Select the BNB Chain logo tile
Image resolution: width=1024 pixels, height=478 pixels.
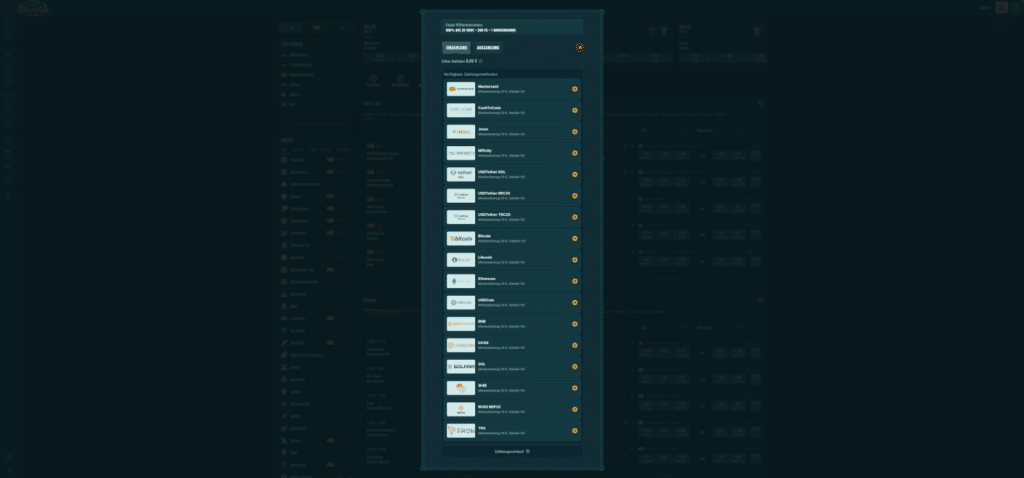[x=460, y=324]
